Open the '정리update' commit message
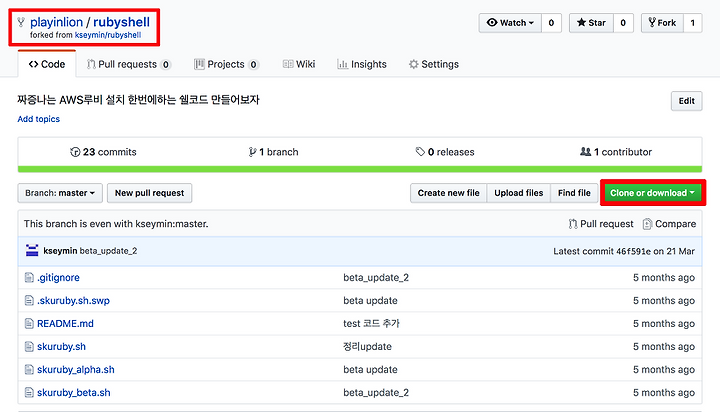 pos(367,346)
